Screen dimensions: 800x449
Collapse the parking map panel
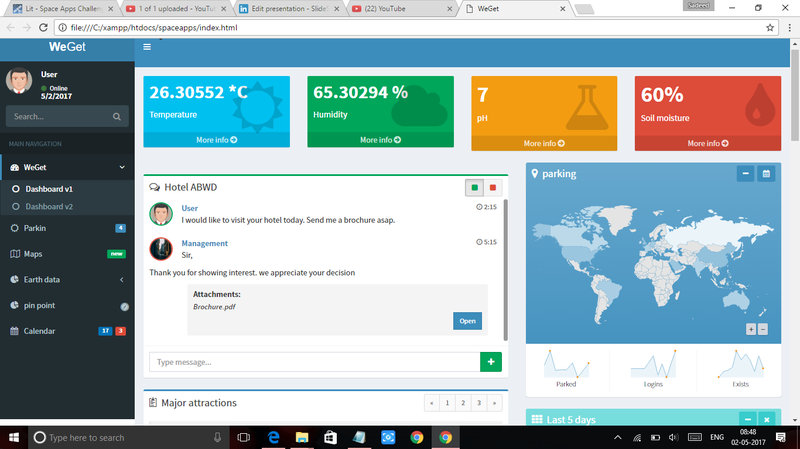click(746, 174)
